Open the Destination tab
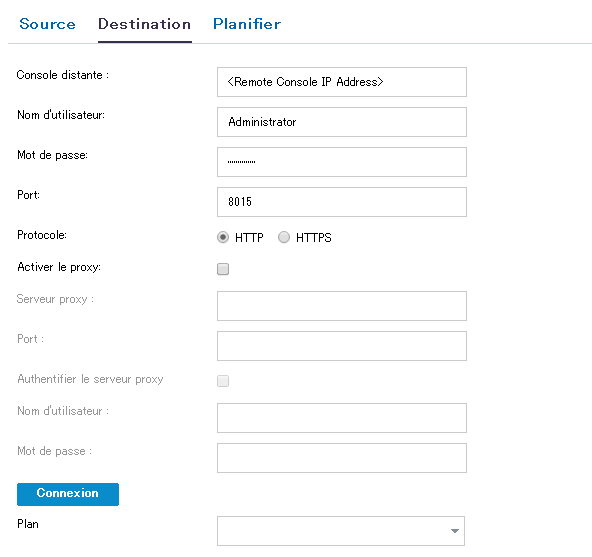 coord(145,24)
